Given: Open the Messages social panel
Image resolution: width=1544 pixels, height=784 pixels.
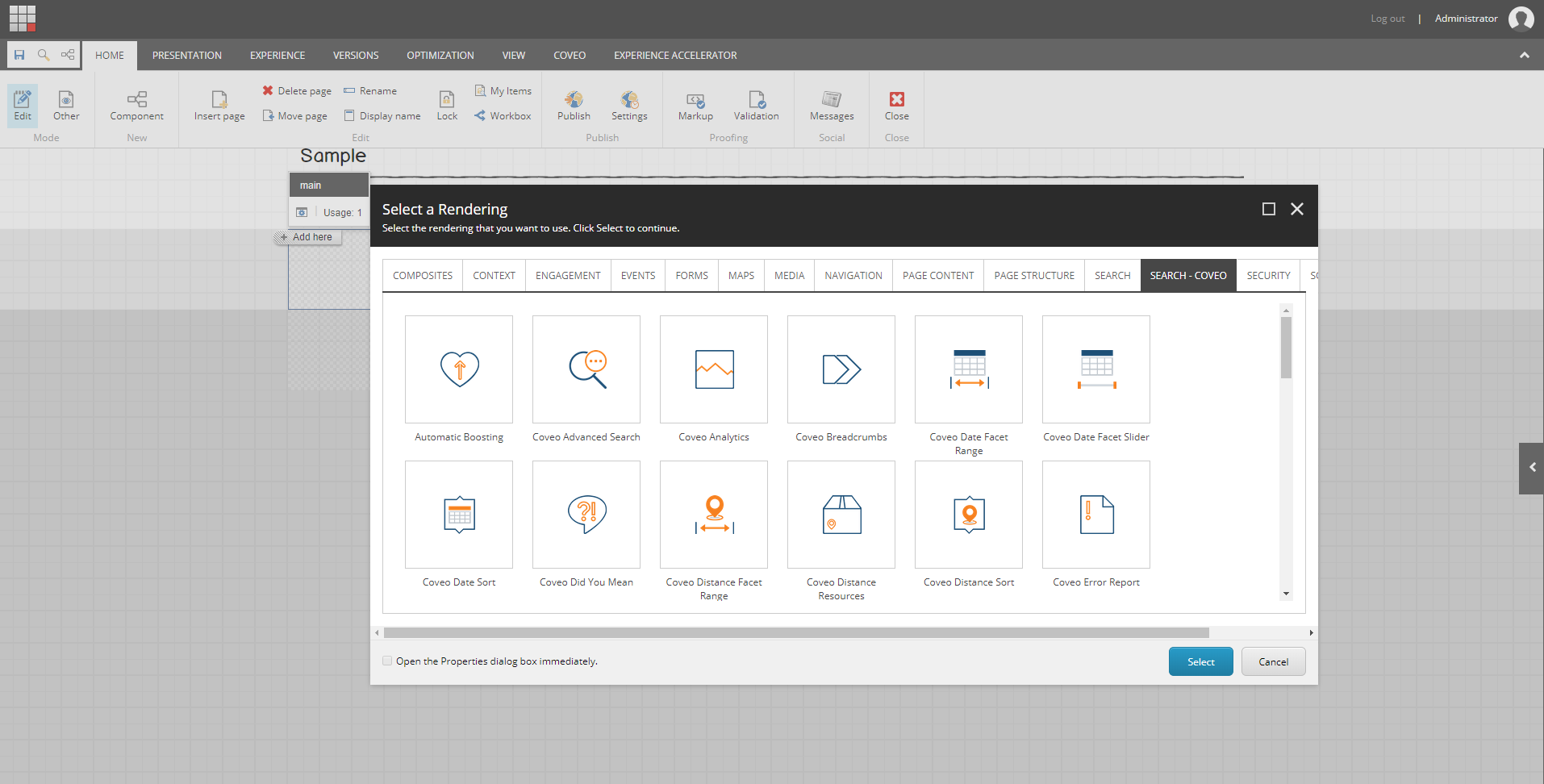Looking at the screenshot, I should tap(831, 107).
